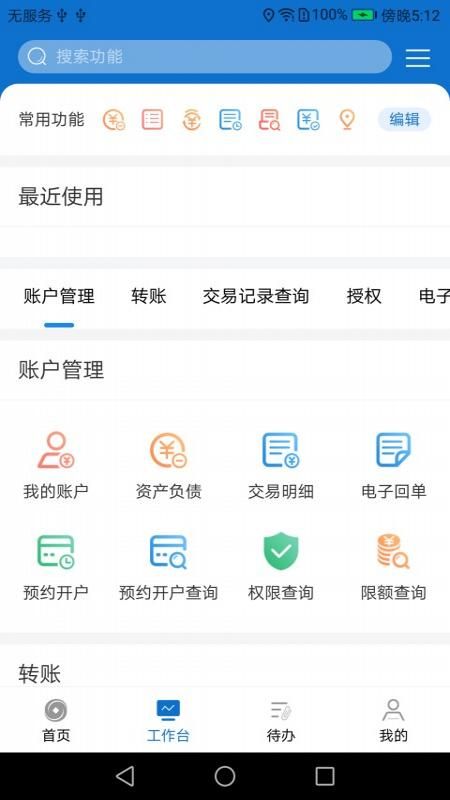Tap the Android back navigation button
The width and height of the screenshot is (450, 800).
[x=125, y=776]
